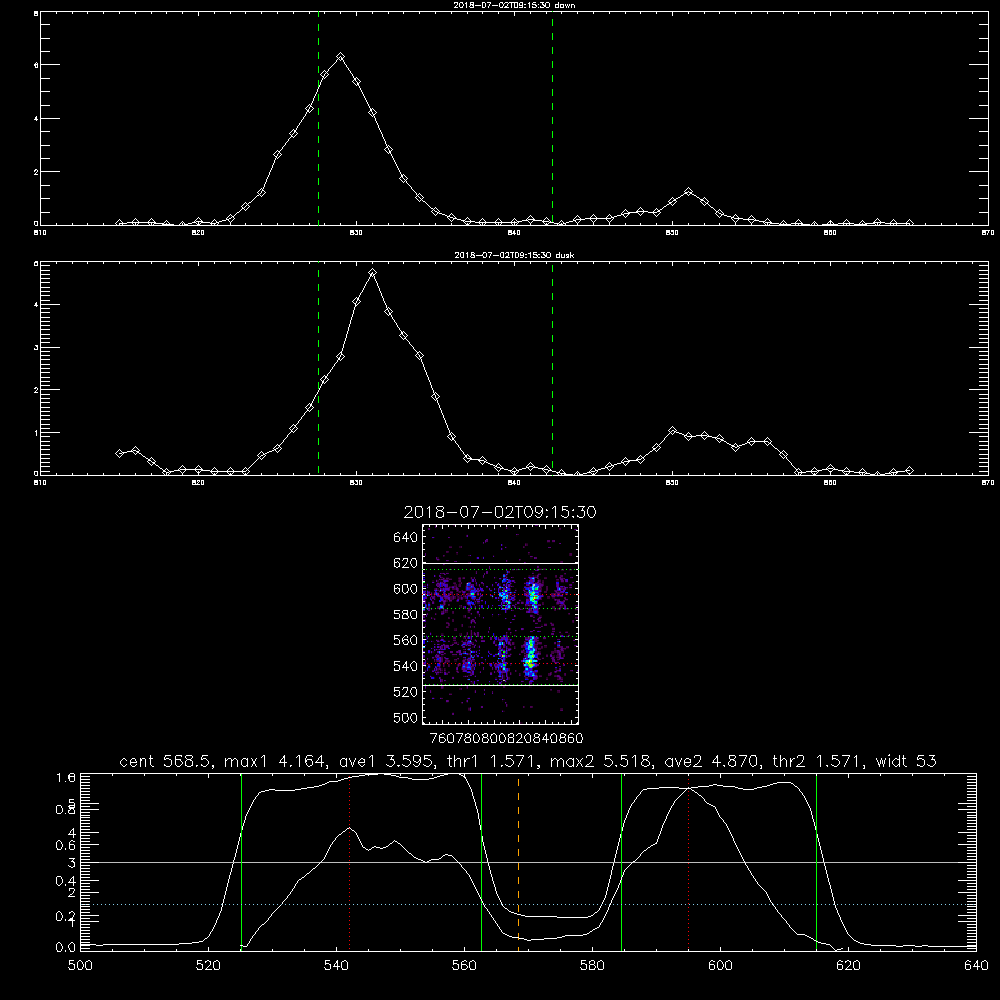Click the peak diamond marker of the dusk curve

(372, 273)
